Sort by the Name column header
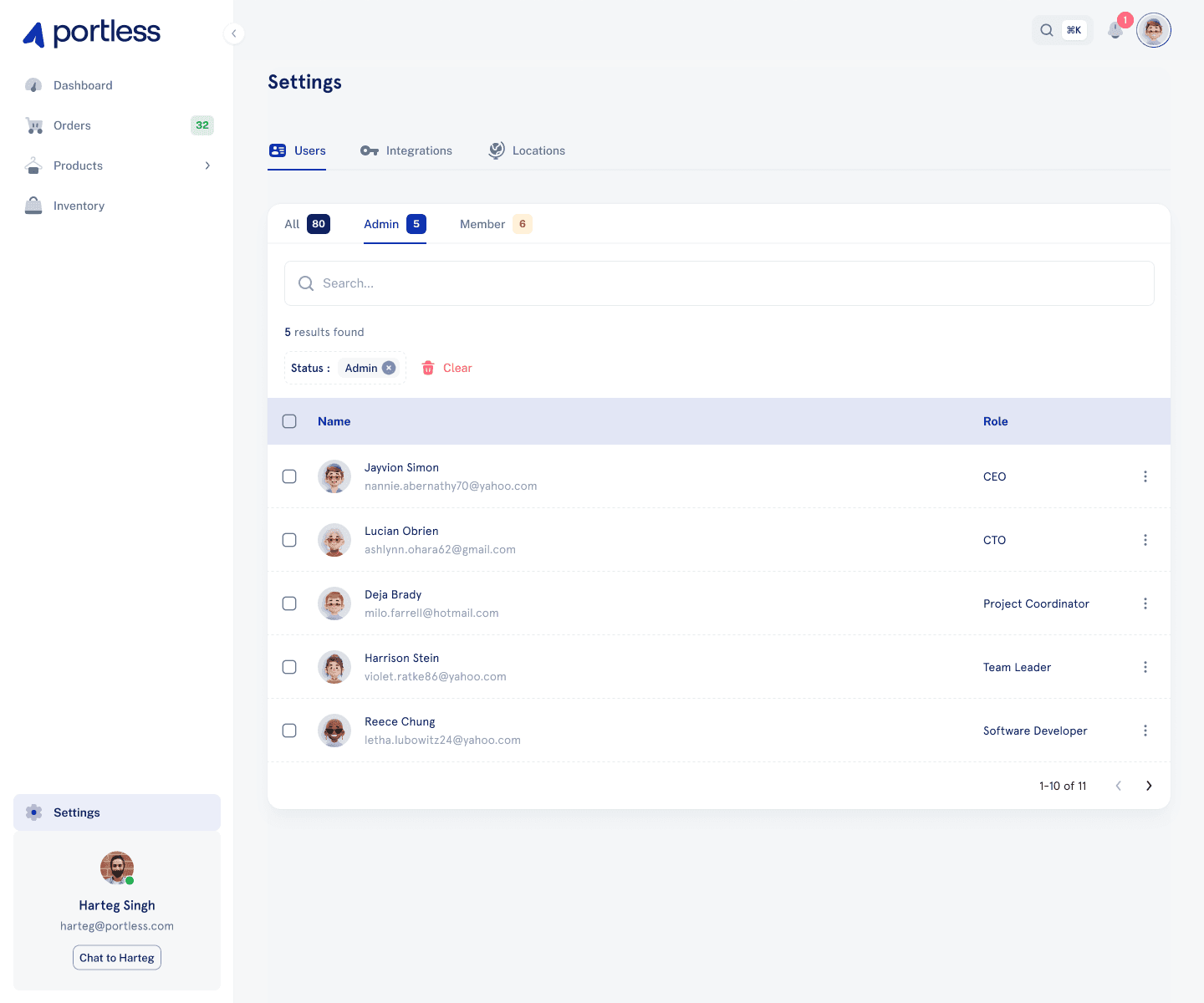 334,421
